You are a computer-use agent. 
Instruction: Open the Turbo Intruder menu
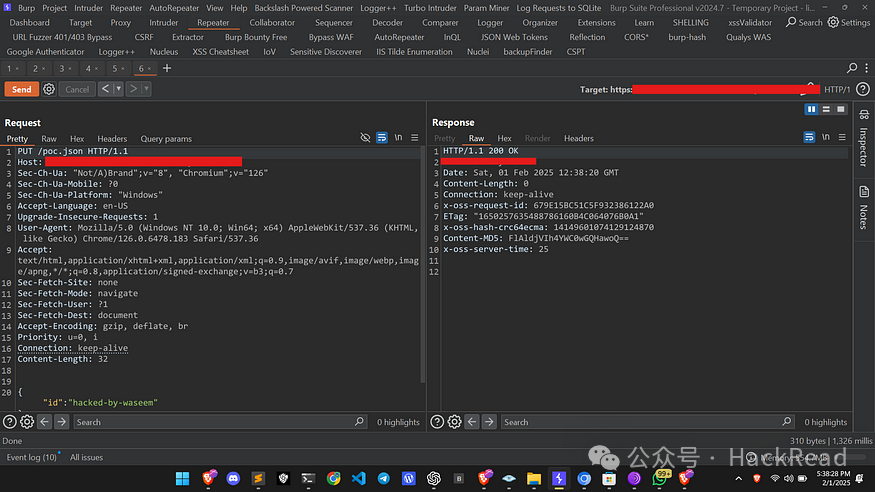(430, 8)
